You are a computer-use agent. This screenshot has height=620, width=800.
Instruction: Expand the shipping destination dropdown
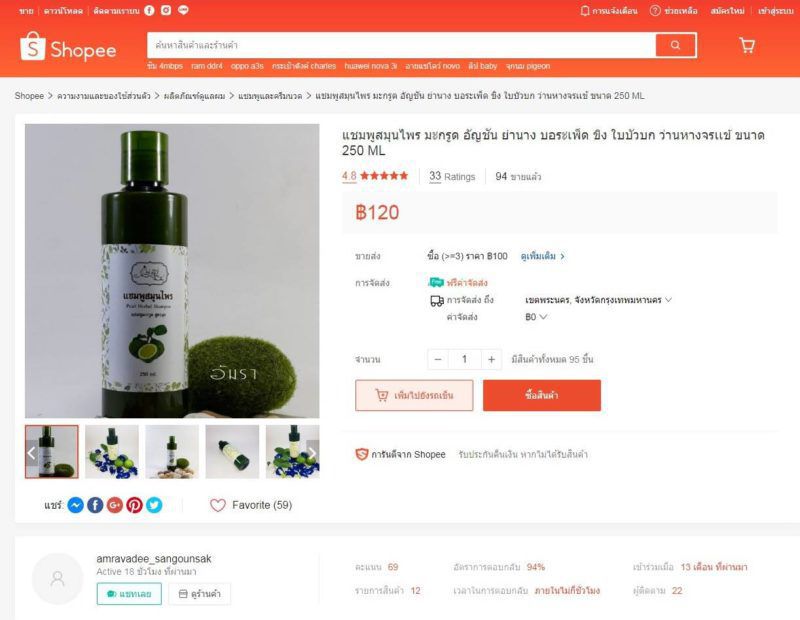tap(598, 300)
